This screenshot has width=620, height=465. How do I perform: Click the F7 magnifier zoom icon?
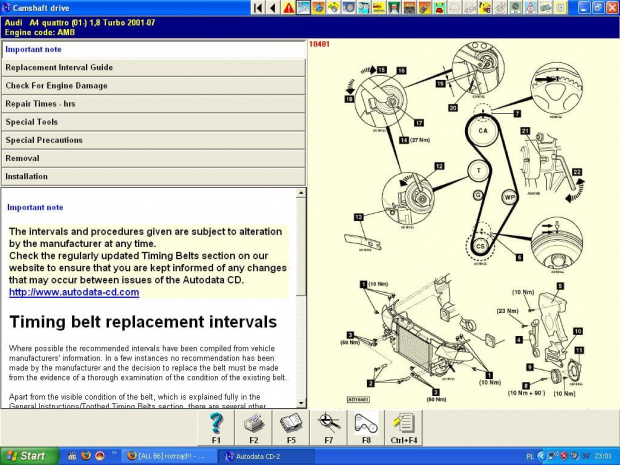[329, 428]
